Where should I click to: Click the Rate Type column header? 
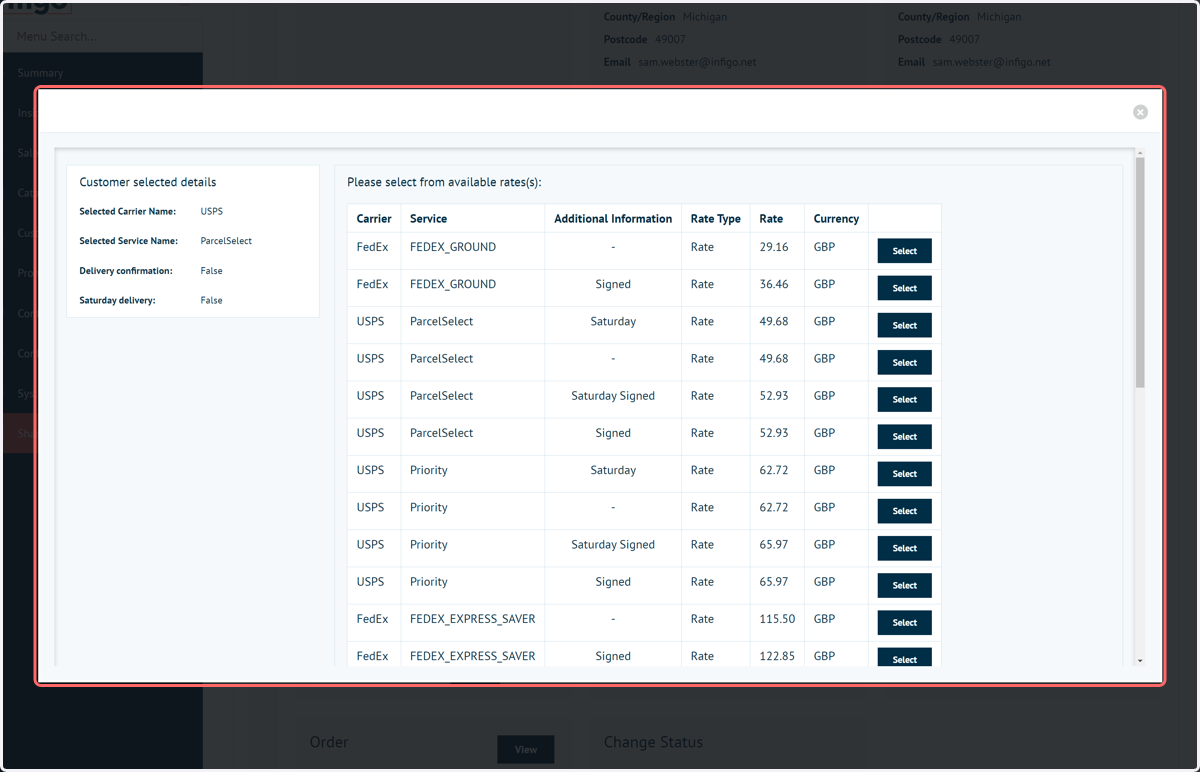point(716,218)
